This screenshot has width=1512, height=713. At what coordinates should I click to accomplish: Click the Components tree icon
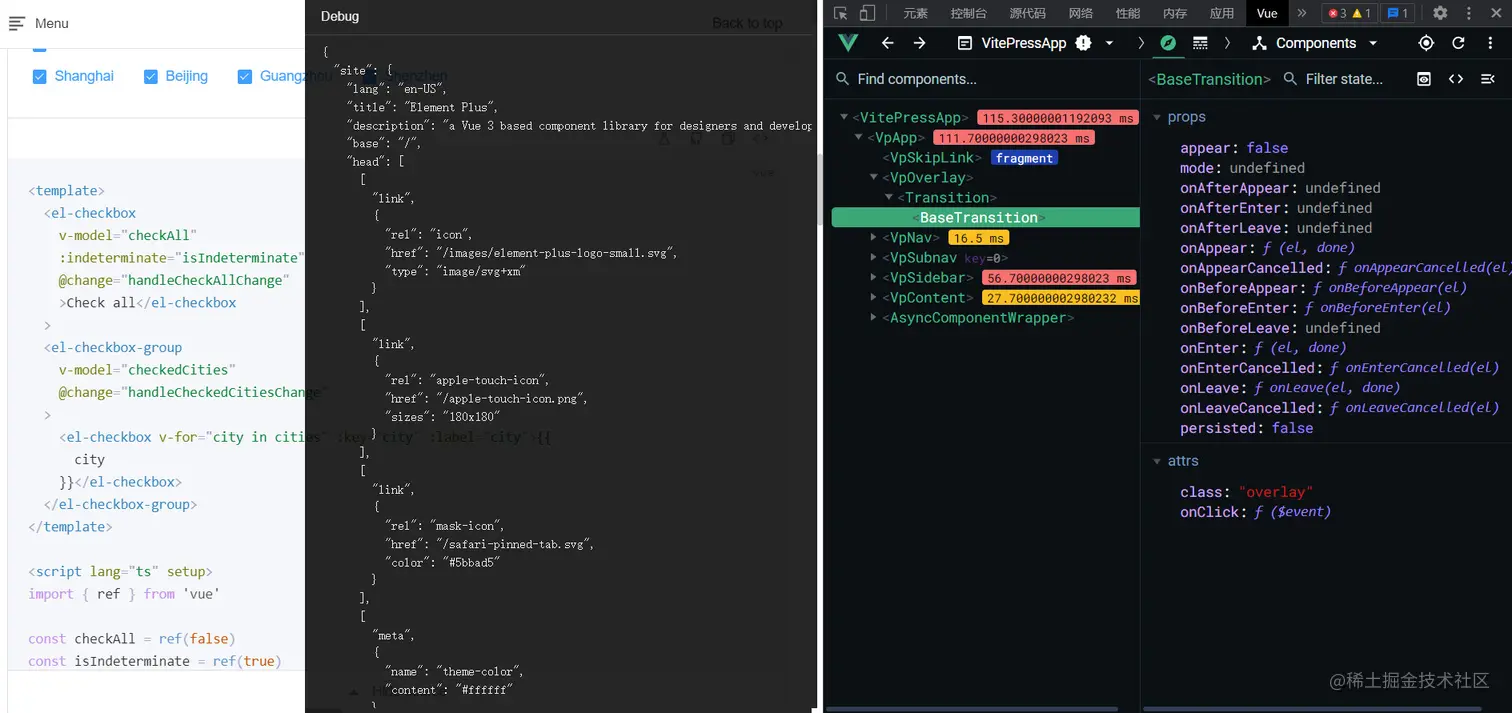point(1259,43)
